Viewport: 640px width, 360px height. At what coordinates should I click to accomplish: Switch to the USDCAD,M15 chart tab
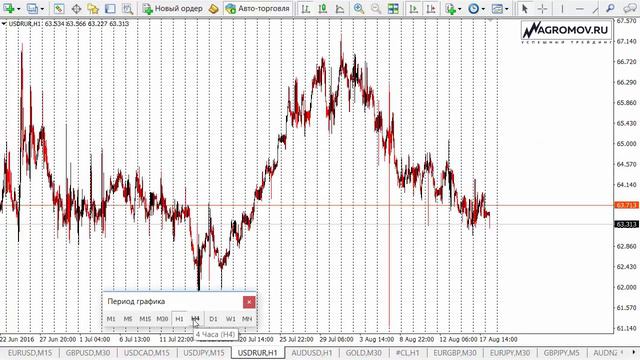click(147, 353)
